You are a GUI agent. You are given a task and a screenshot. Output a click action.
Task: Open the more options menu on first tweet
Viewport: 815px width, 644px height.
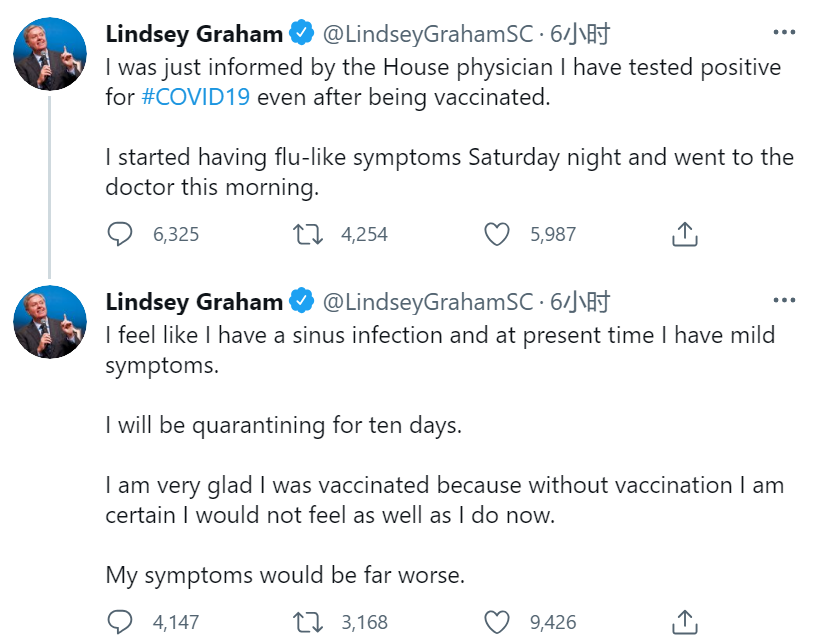click(786, 34)
